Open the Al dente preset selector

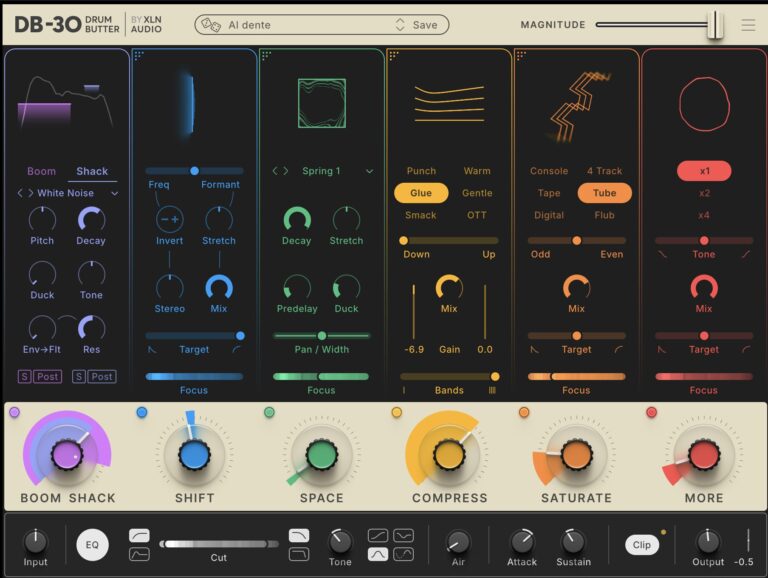click(300, 25)
